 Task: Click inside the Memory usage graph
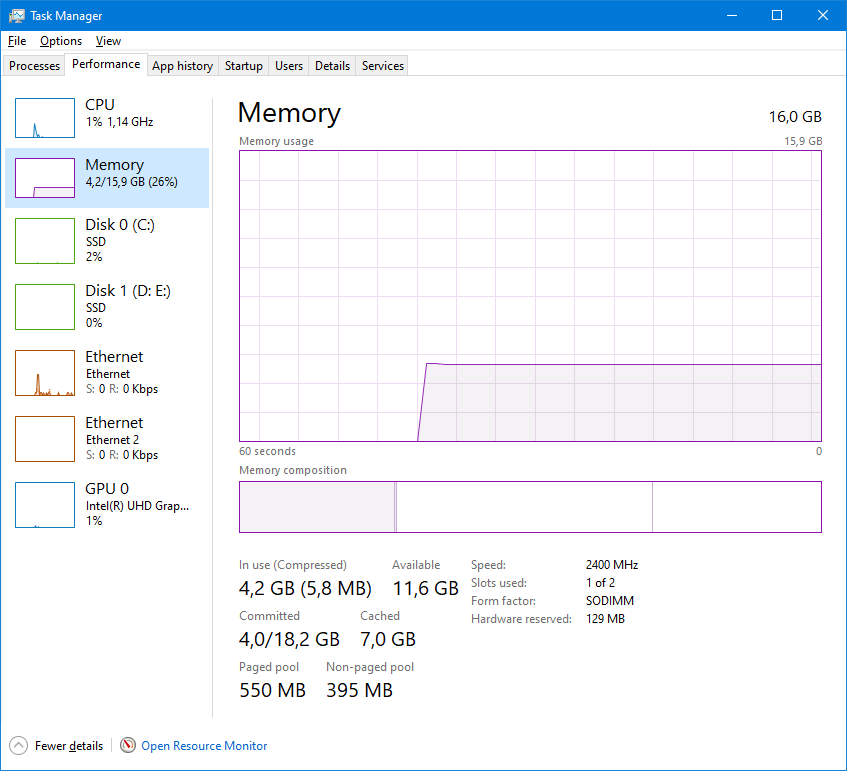tap(530, 295)
